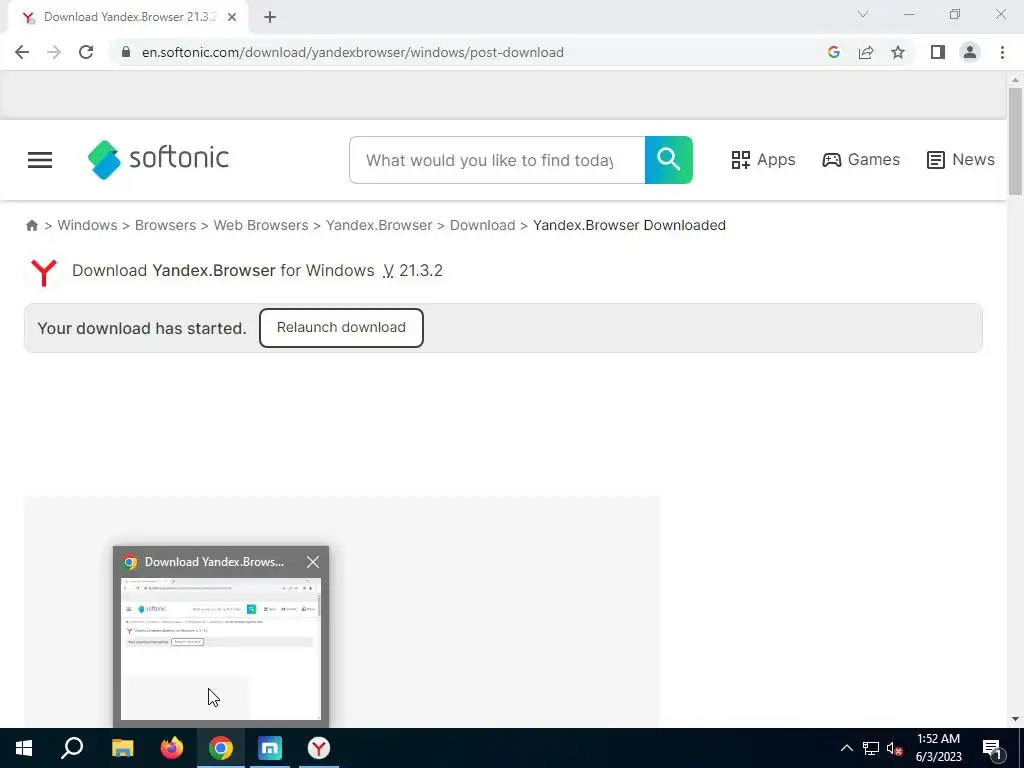Click Chrome icon in taskbar

pyautogui.click(x=221, y=748)
